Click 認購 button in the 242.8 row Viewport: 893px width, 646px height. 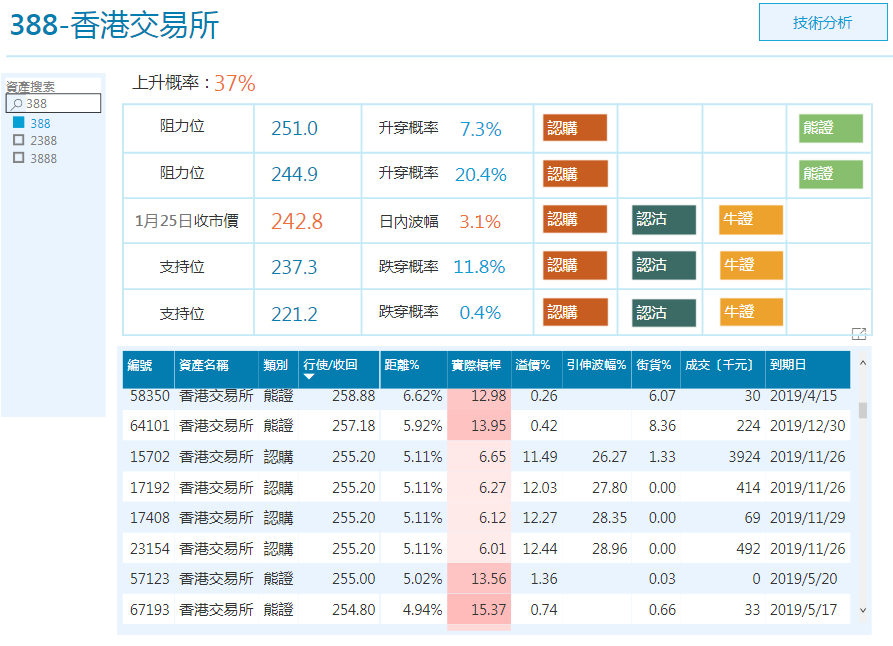[575, 219]
